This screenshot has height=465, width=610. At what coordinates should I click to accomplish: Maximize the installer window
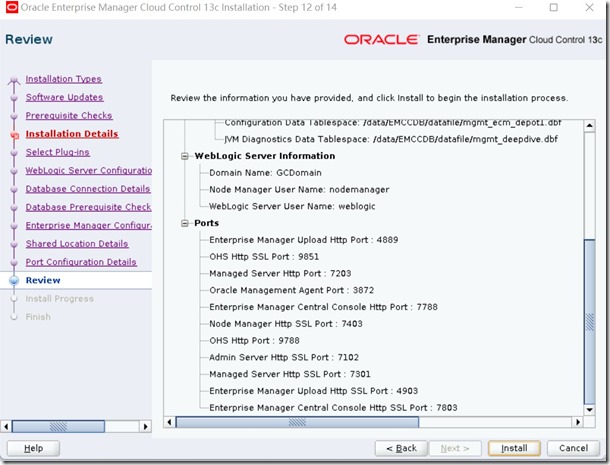(x=553, y=7)
